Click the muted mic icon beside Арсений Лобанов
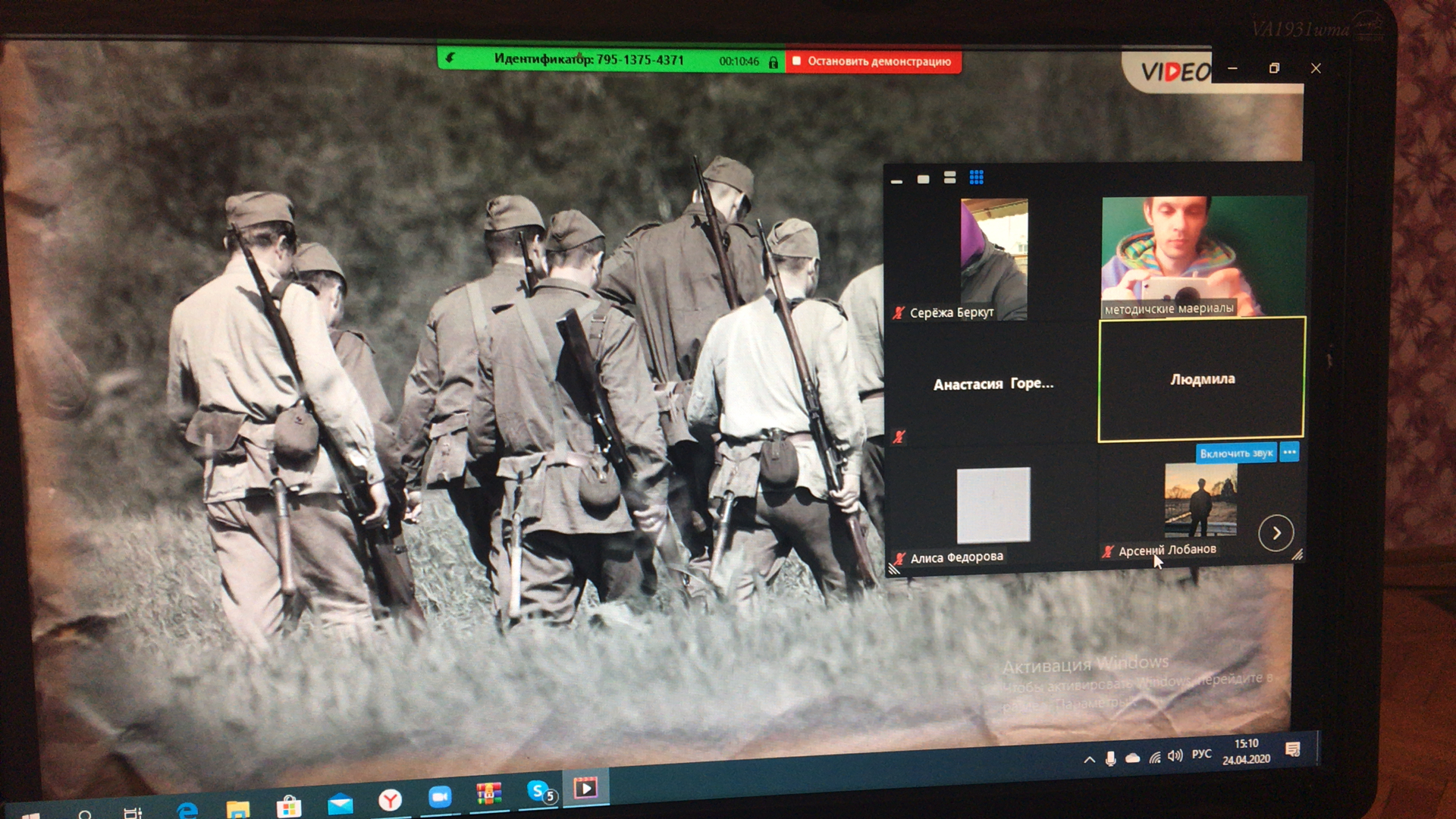 (1108, 551)
